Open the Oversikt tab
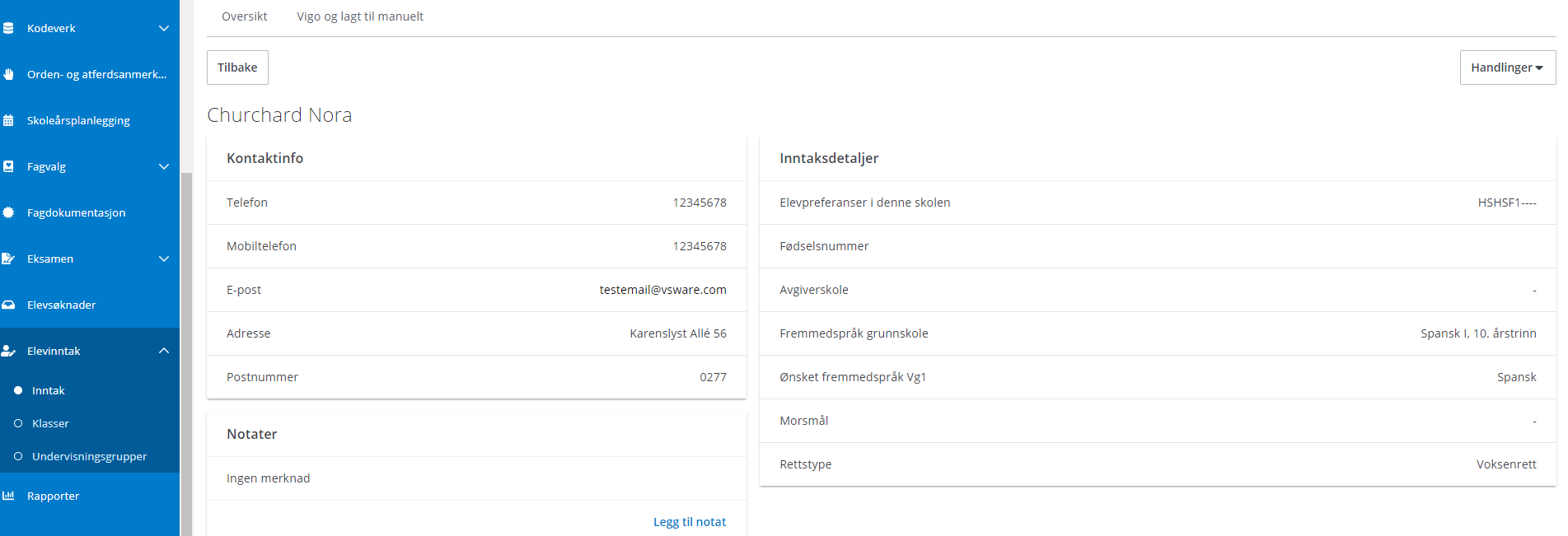The image size is (1568, 536). 245,16
